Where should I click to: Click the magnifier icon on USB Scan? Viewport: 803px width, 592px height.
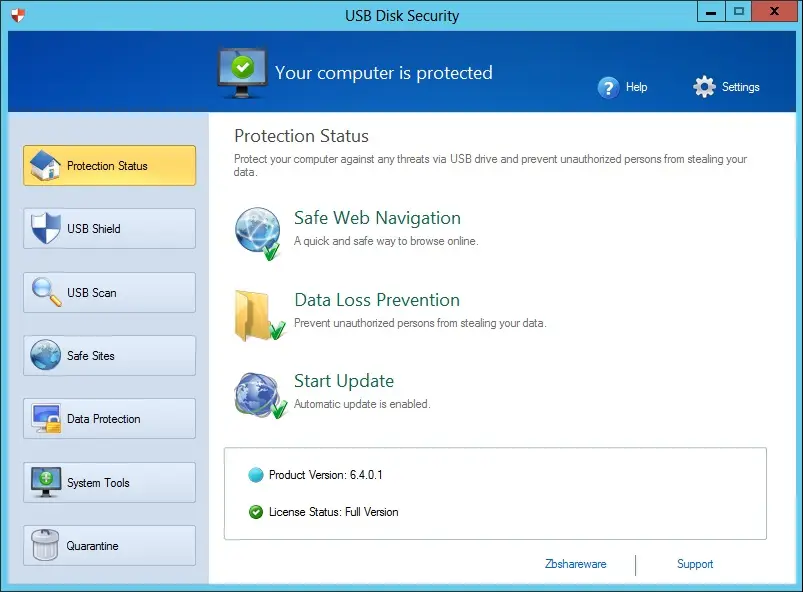[x=46, y=292]
